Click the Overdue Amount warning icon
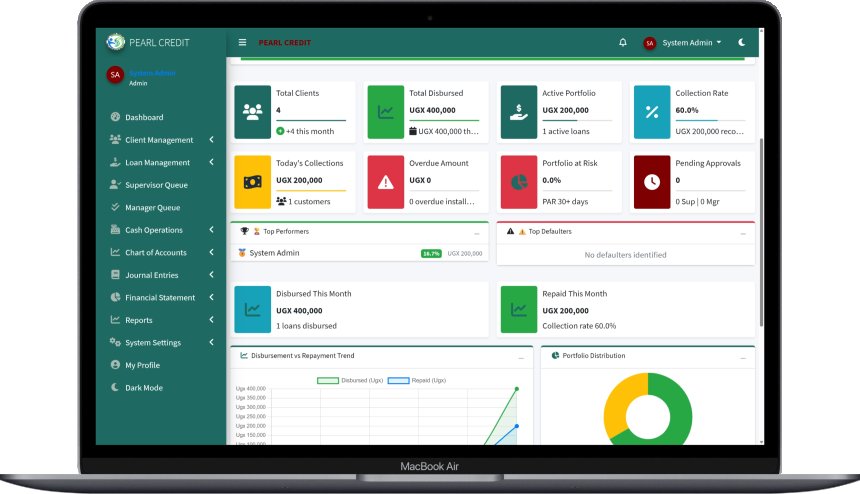Viewport: 860px width, 494px height. [x=385, y=182]
